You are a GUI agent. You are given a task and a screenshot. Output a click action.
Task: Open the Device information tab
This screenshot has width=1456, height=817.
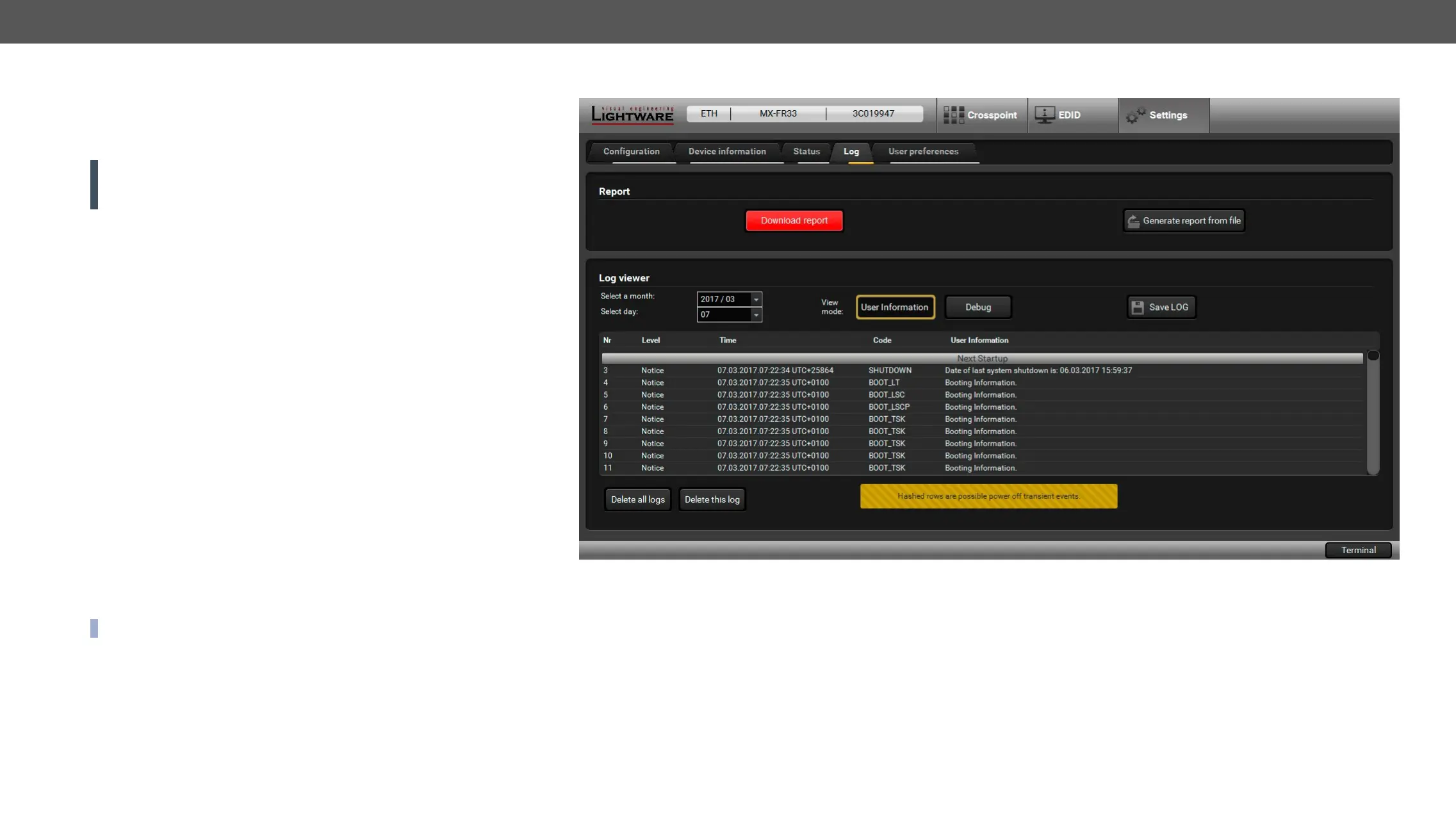pos(726,152)
